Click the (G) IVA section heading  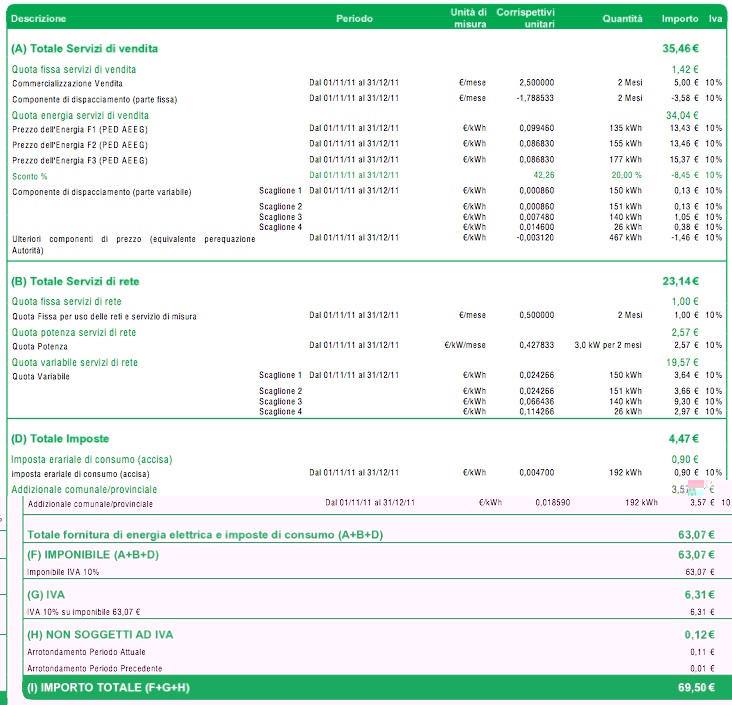pos(46,595)
